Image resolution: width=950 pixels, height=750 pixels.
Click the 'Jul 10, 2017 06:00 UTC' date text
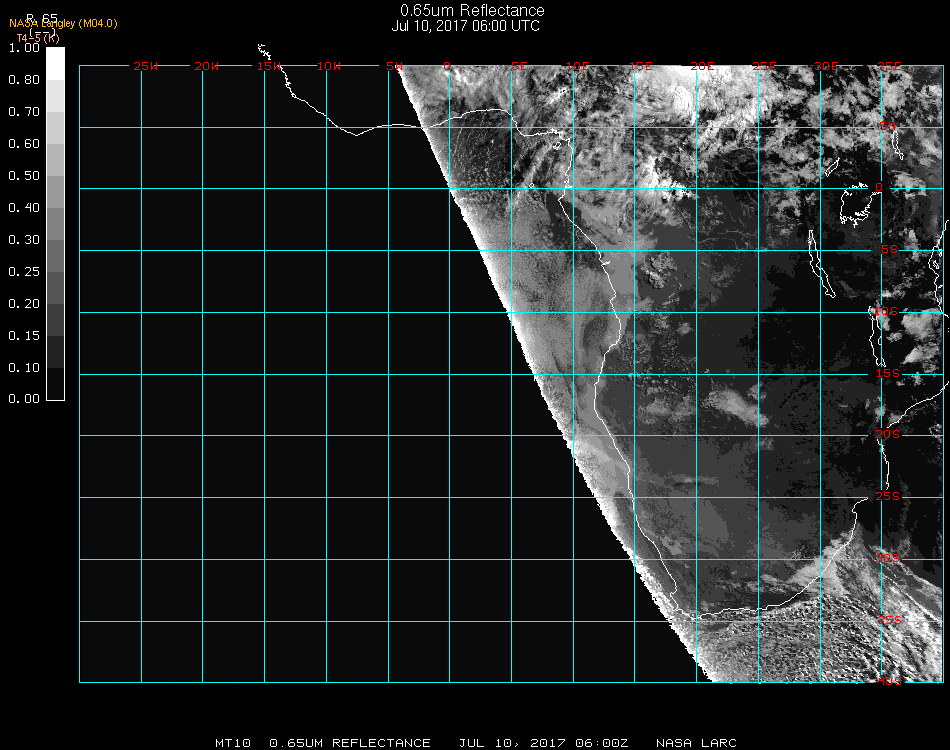[x=465, y=26]
